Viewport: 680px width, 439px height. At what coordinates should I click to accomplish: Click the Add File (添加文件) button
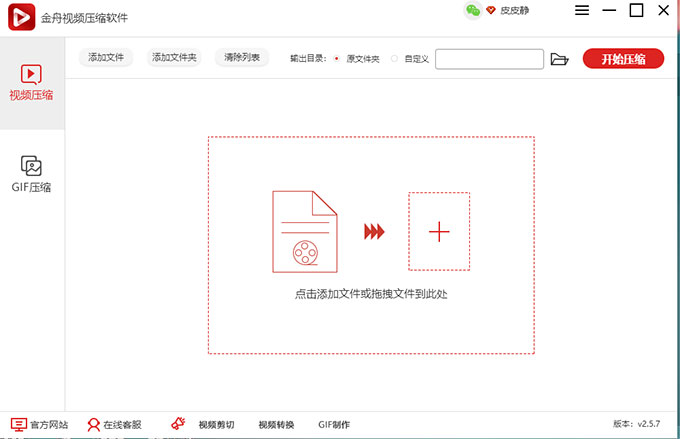(x=106, y=58)
